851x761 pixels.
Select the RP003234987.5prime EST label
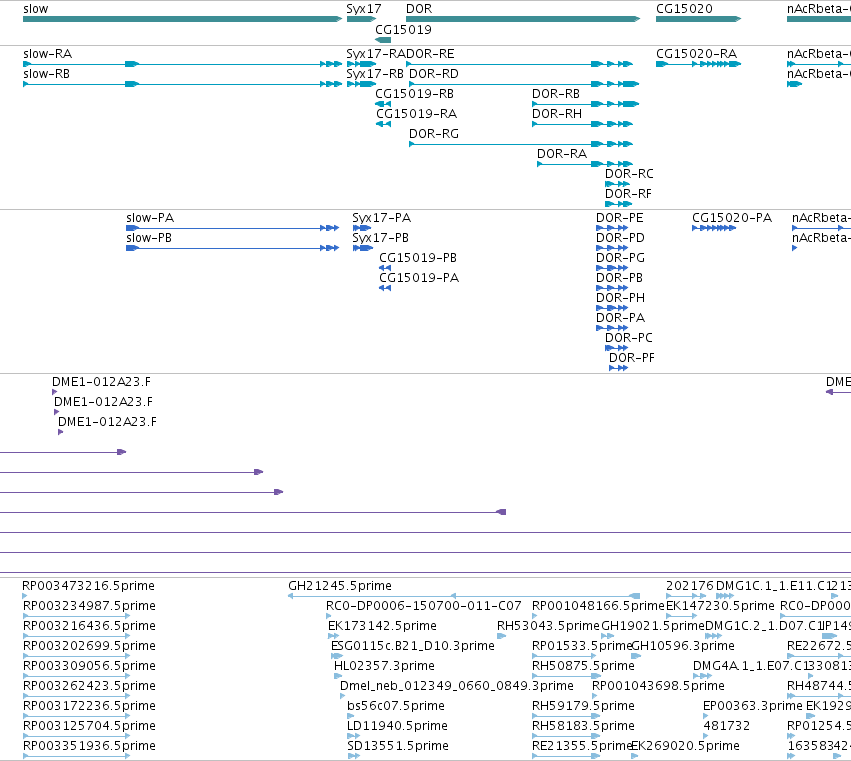coord(90,606)
